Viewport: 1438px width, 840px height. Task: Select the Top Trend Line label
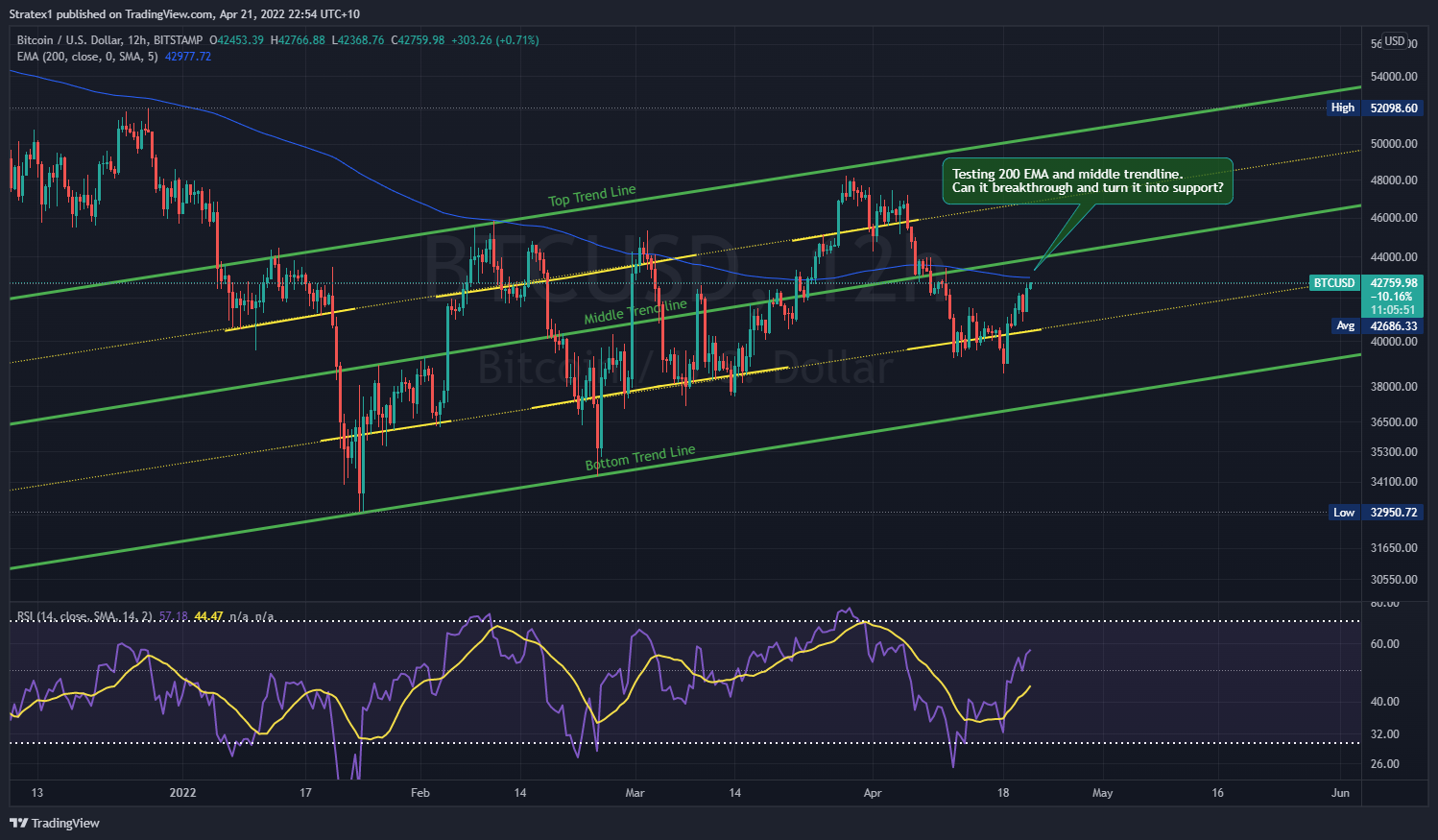point(592,196)
